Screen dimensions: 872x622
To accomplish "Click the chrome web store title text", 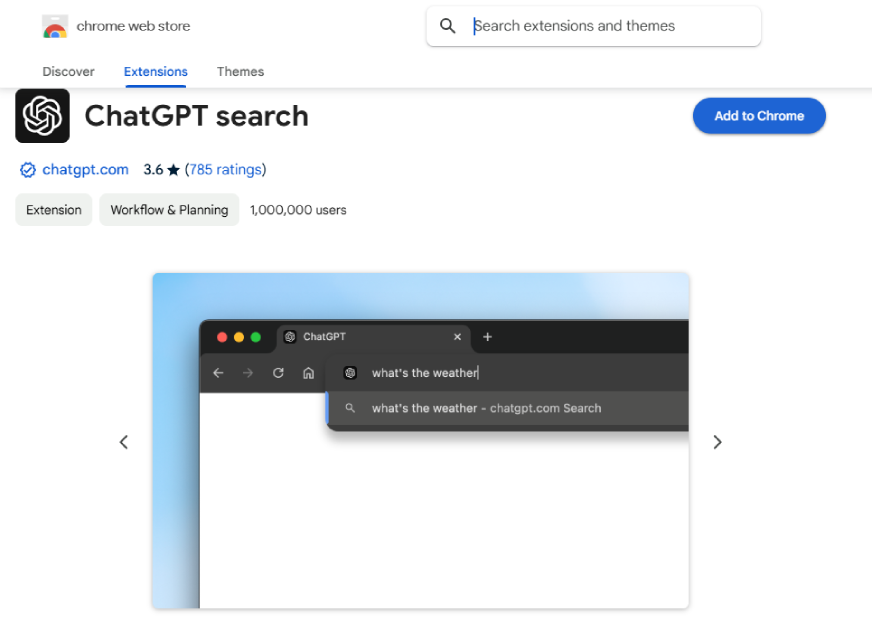I will tap(133, 26).
